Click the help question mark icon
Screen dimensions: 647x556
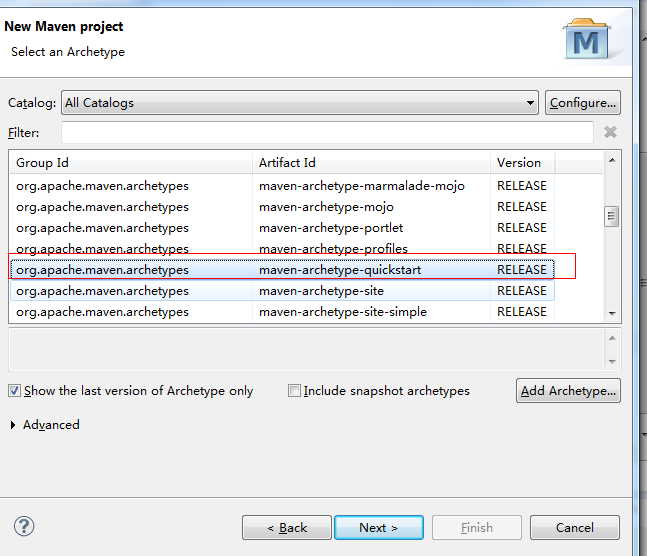pyautogui.click(x=24, y=526)
